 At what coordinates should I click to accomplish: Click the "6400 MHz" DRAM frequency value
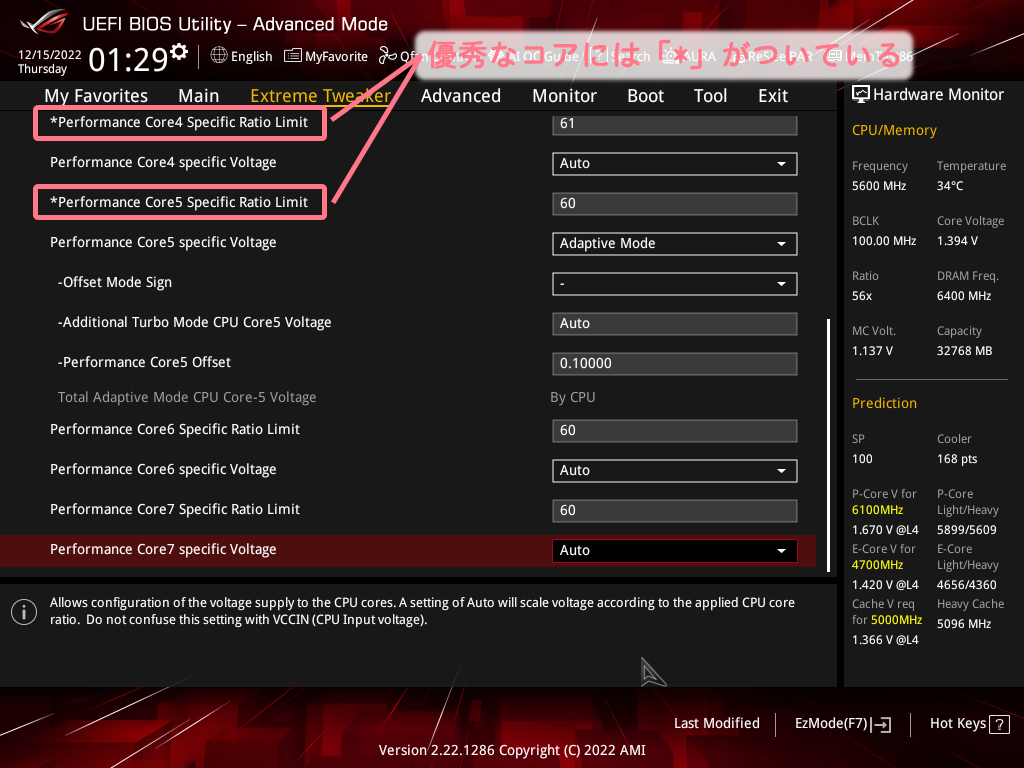[964, 295]
